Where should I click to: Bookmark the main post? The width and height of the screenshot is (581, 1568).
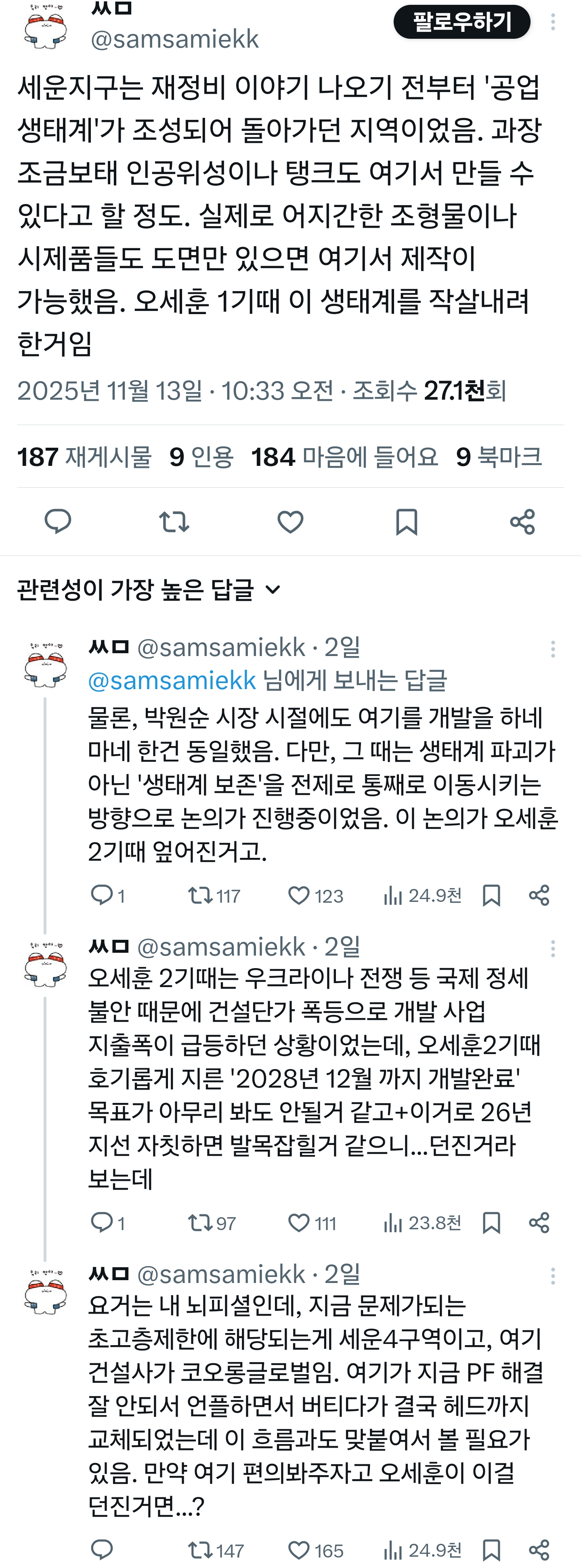pos(406,522)
